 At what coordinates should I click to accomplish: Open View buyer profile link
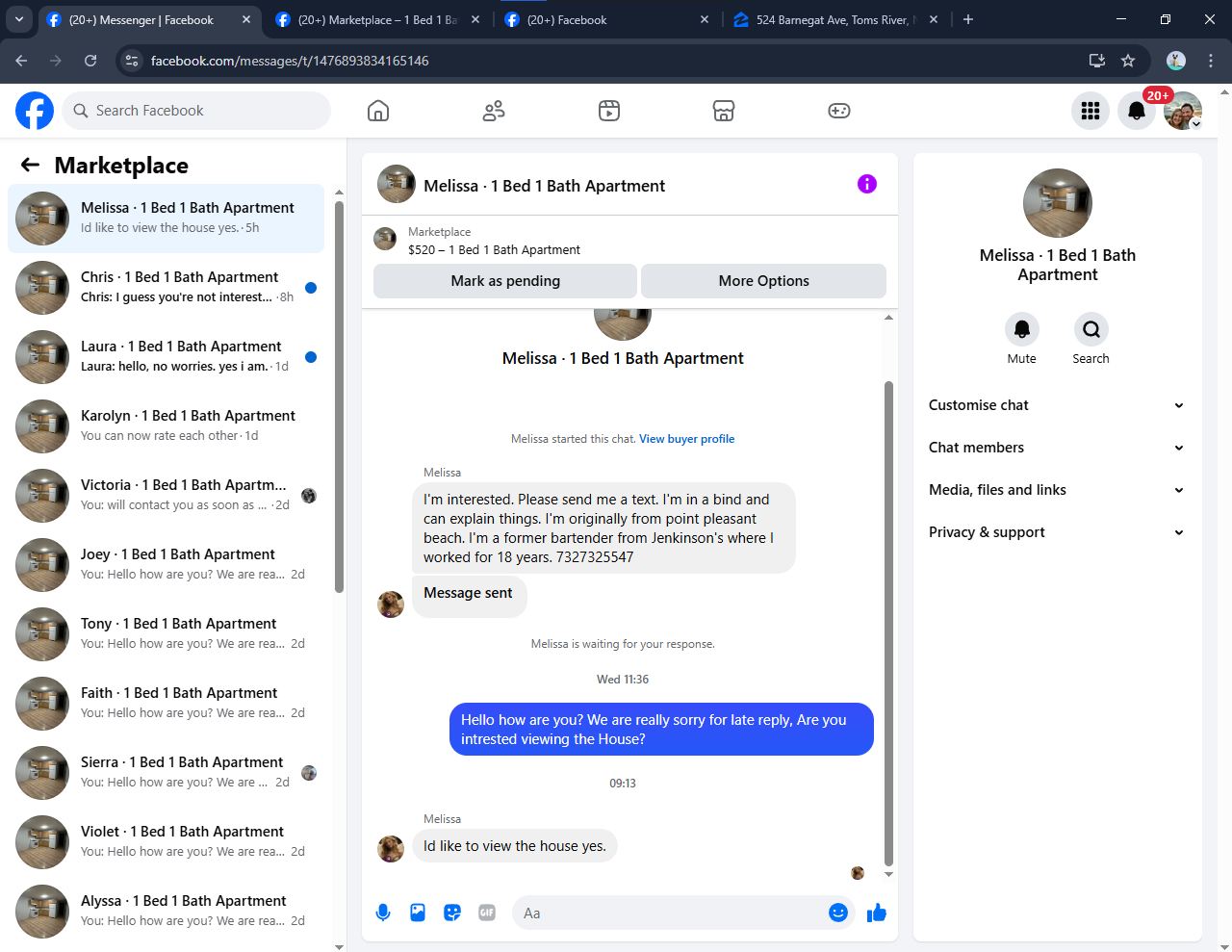coord(686,439)
